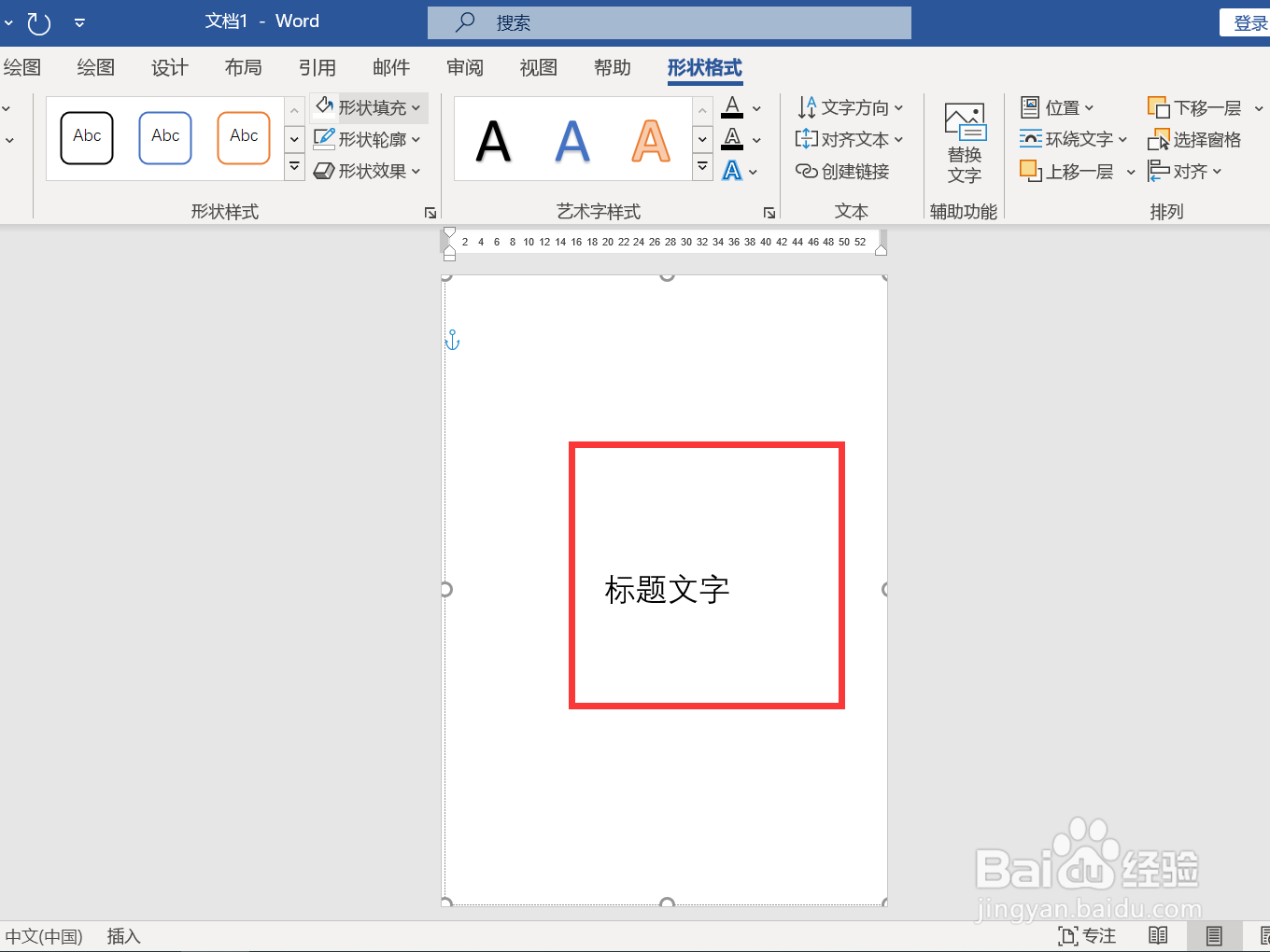Select the 形状轮廓 (Shape Outline) tool
This screenshot has height=952, width=1270.
[368, 138]
